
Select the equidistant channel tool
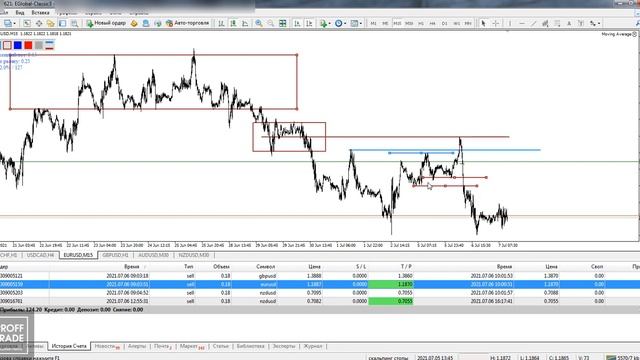tap(545, 23)
